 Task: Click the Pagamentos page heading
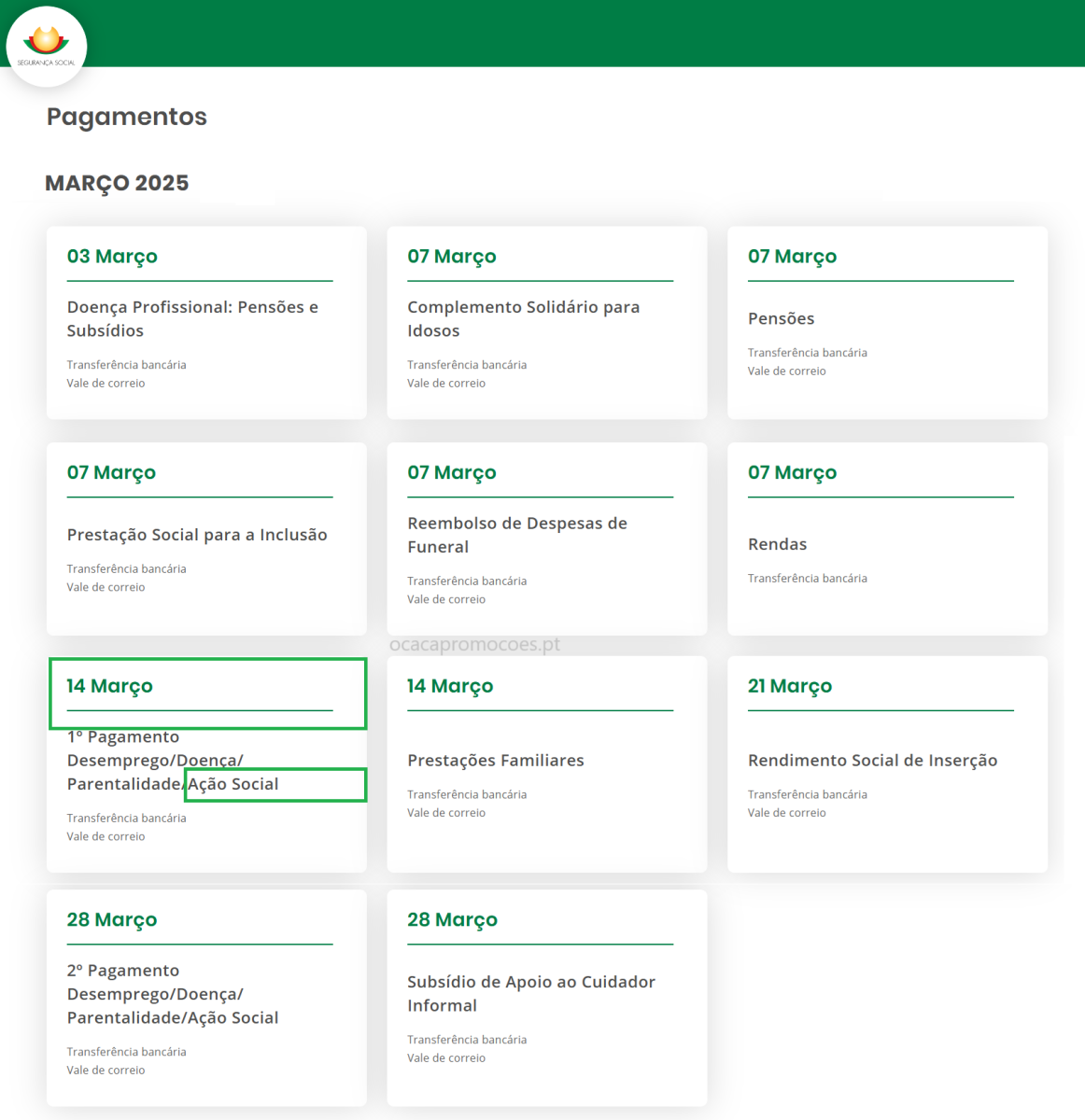point(127,117)
